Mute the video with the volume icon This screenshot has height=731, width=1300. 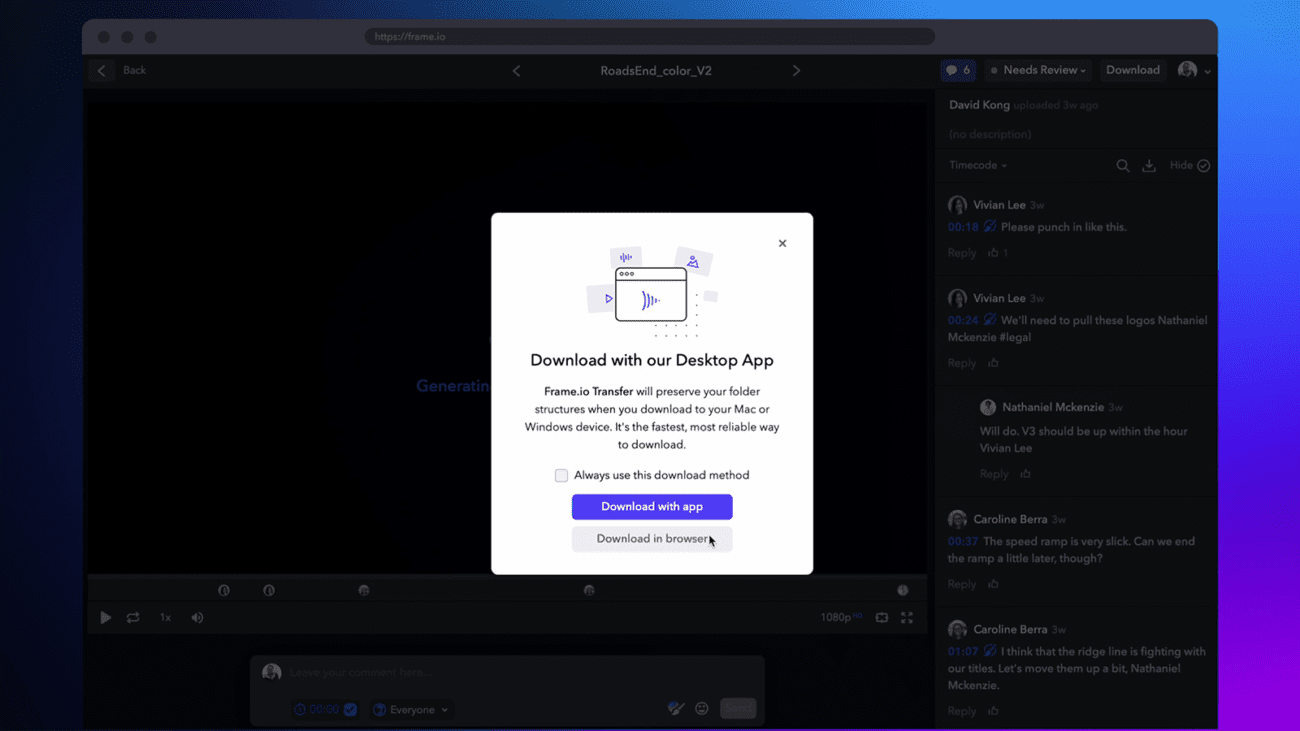(x=197, y=617)
